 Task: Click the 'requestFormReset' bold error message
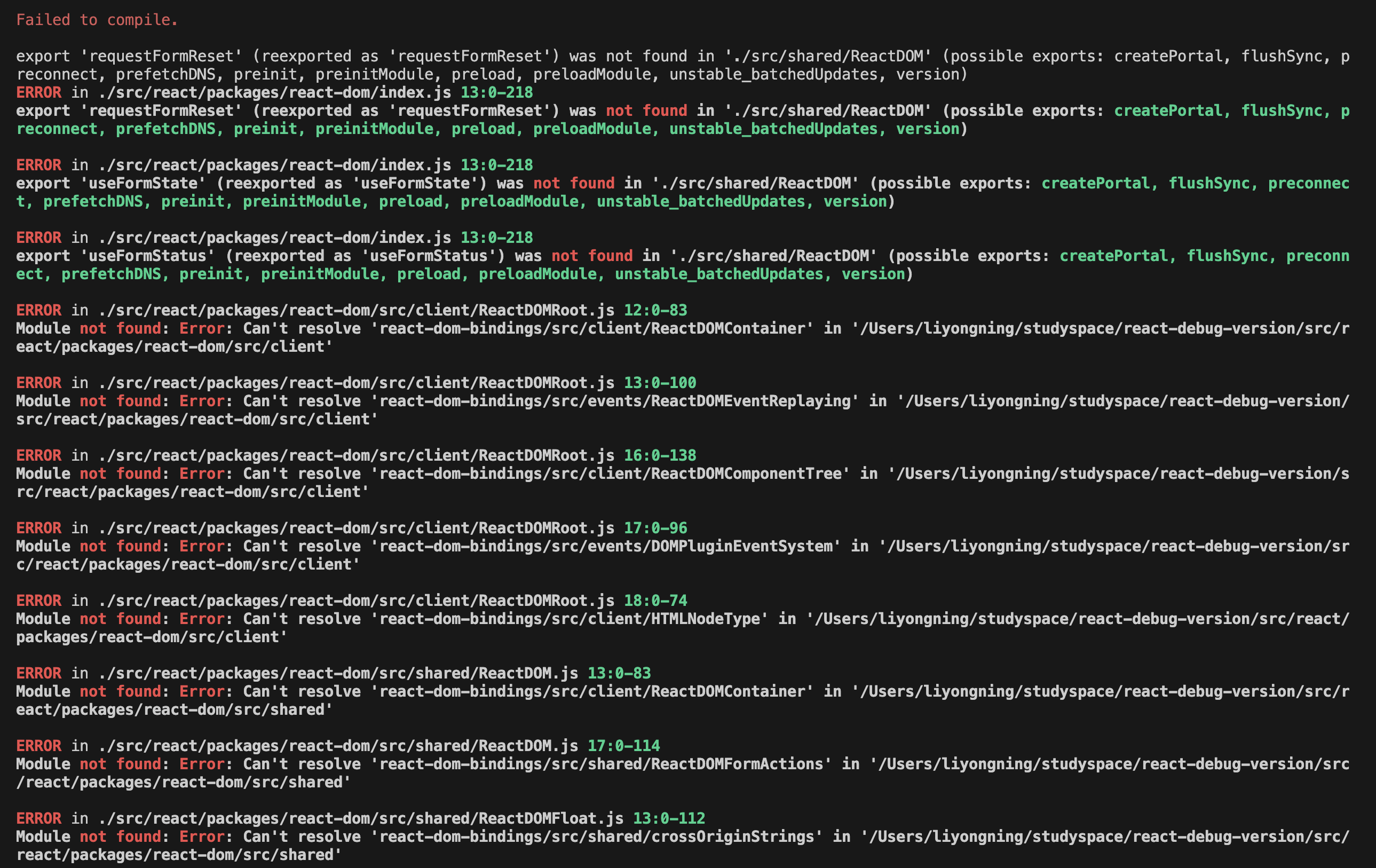click(x=162, y=111)
